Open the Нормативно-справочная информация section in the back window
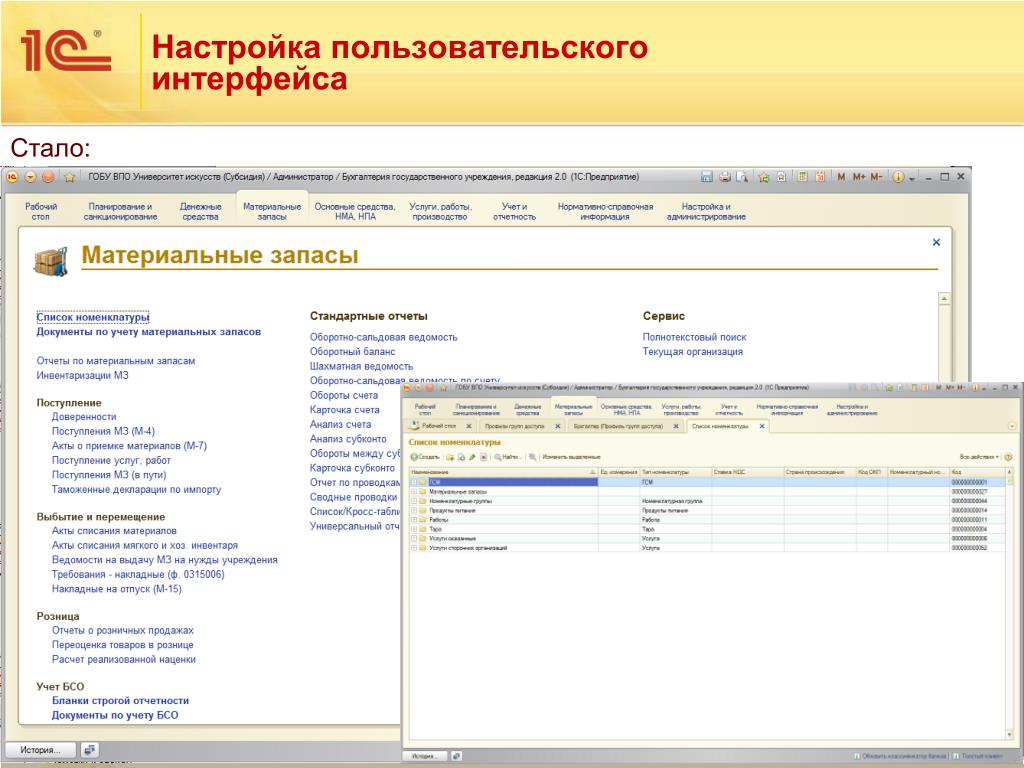Viewport: 1024px width, 768px height. click(605, 212)
